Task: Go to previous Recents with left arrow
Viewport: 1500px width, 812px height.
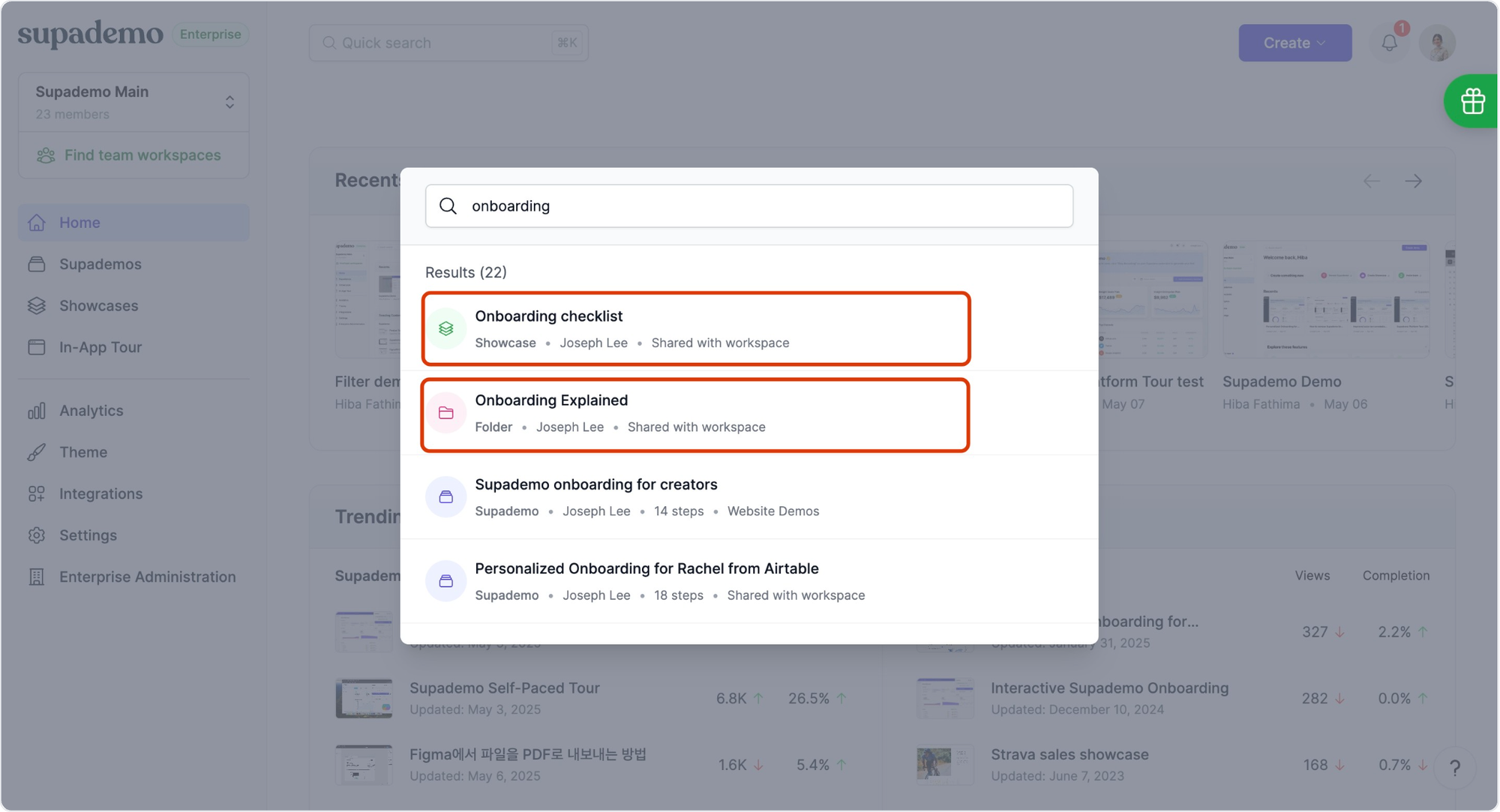Action: pyautogui.click(x=1371, y=181)
